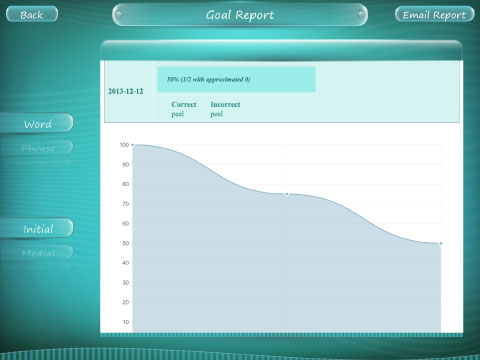Screen dimensions: 480x360
Task: Choose the Initial position option
Action: coord(37,228)
